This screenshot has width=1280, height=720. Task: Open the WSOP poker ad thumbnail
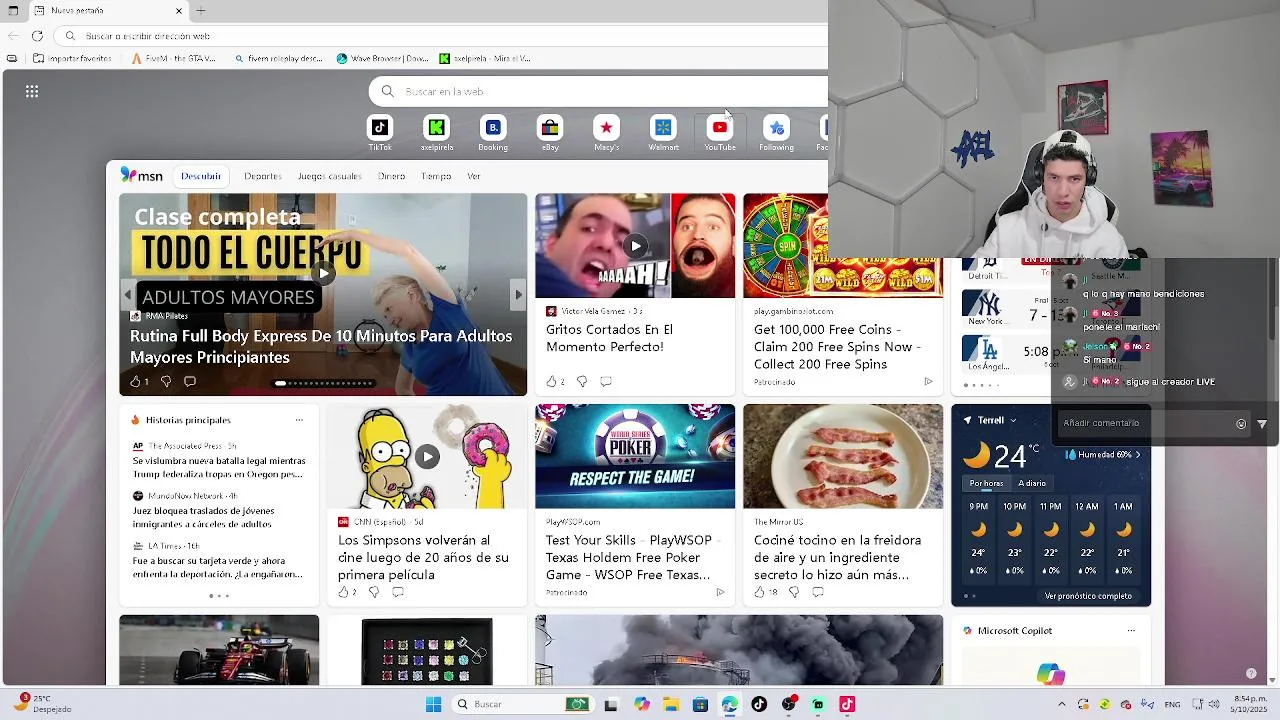point(635,456)
